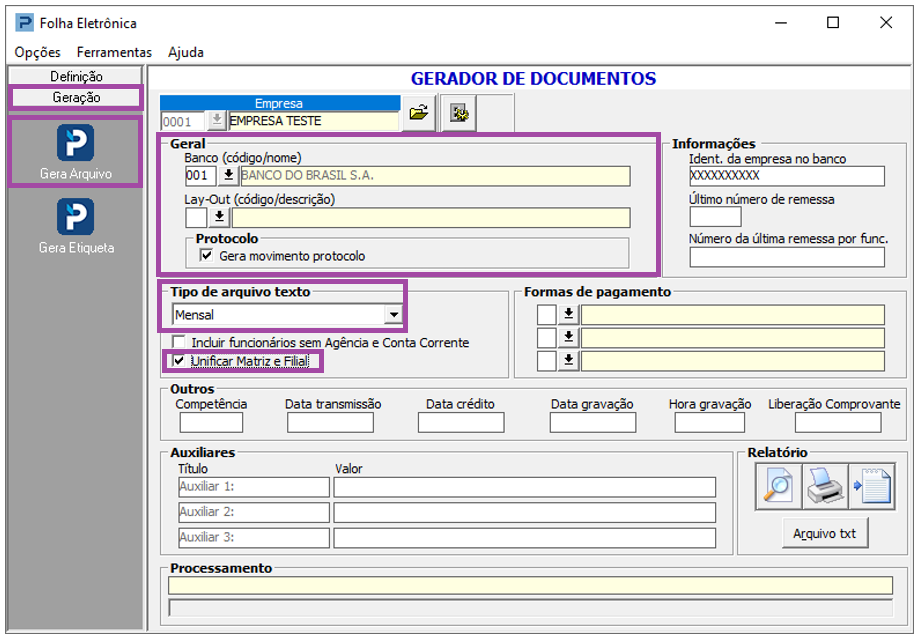The height and width of the screenshot is (638, 919).
Task: Open the Ajuda menu
Action: click(x=186, y=52)
